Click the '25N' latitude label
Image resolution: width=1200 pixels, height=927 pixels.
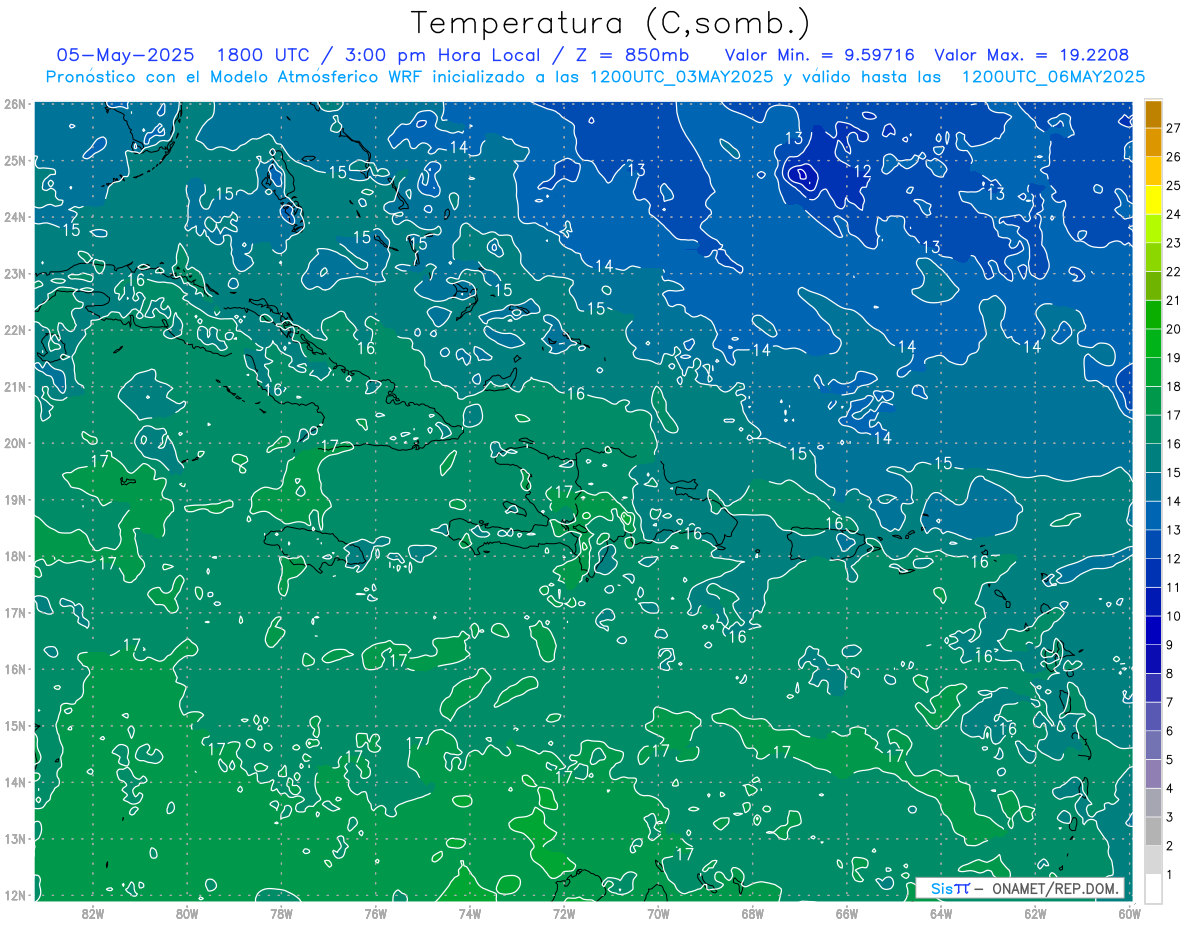[x=15, y=161]
